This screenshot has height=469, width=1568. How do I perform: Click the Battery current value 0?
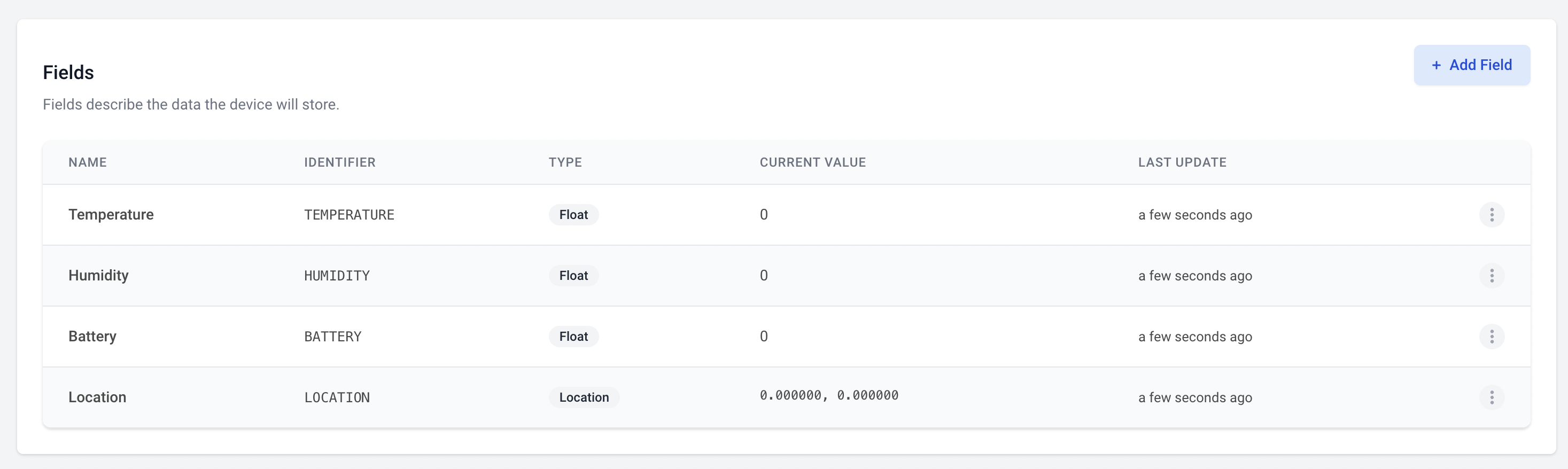(x=763, y=337)
